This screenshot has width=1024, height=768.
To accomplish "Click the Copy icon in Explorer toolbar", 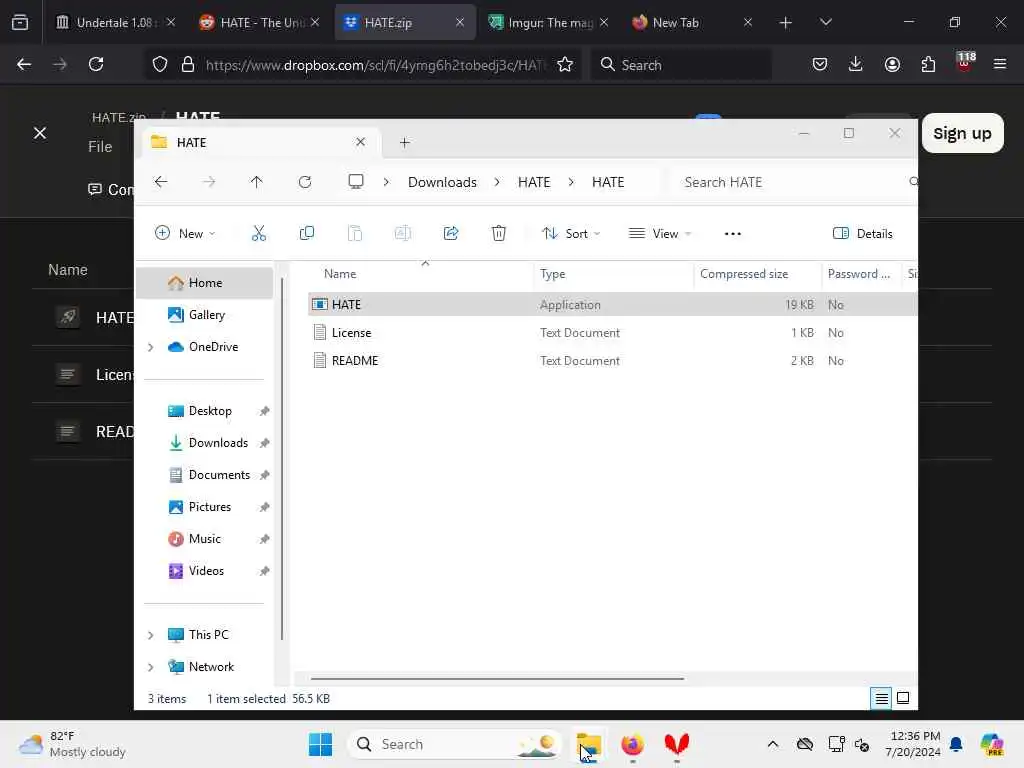I will coord(306,233).
